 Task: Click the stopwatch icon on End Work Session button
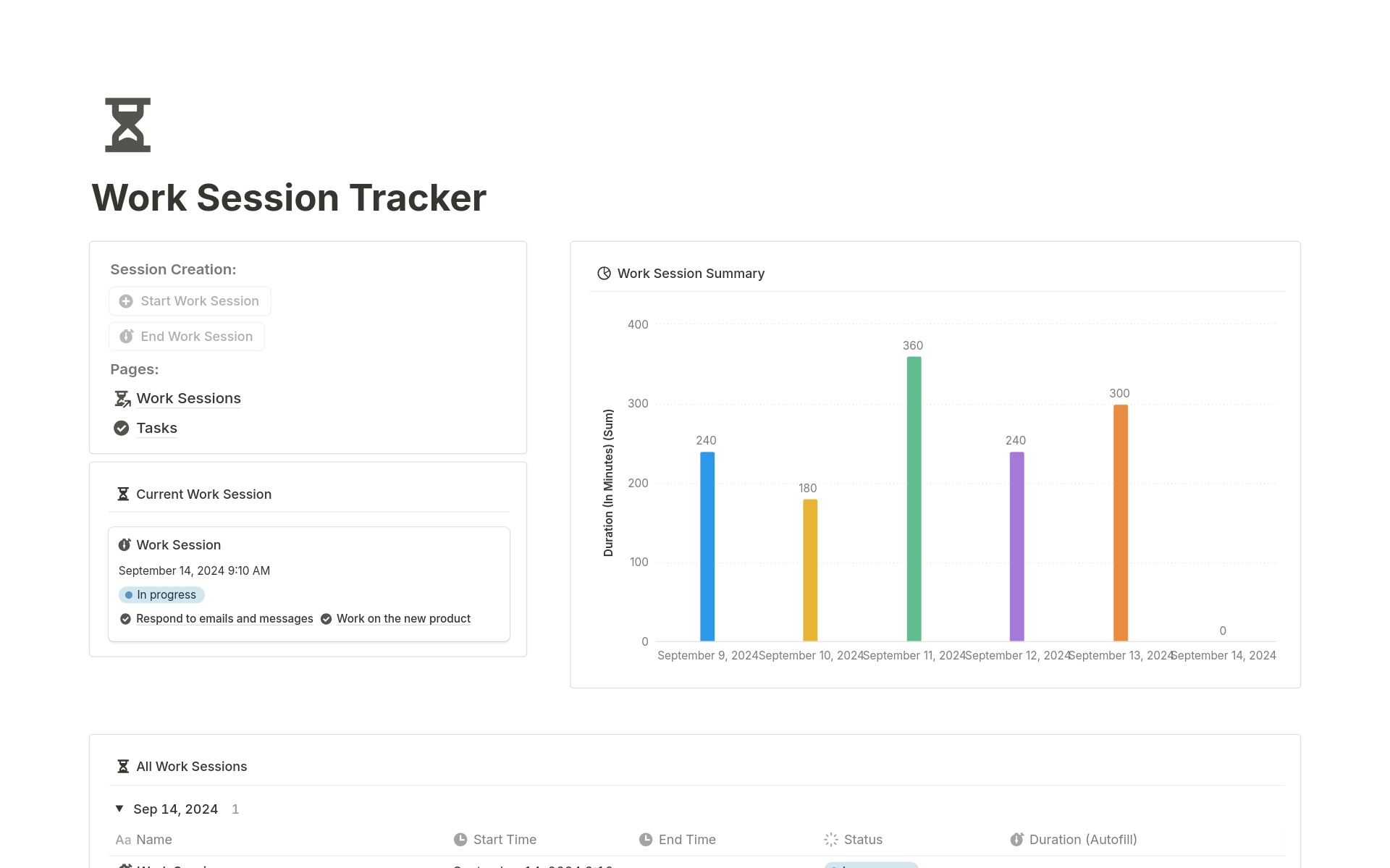coord(127,336)
